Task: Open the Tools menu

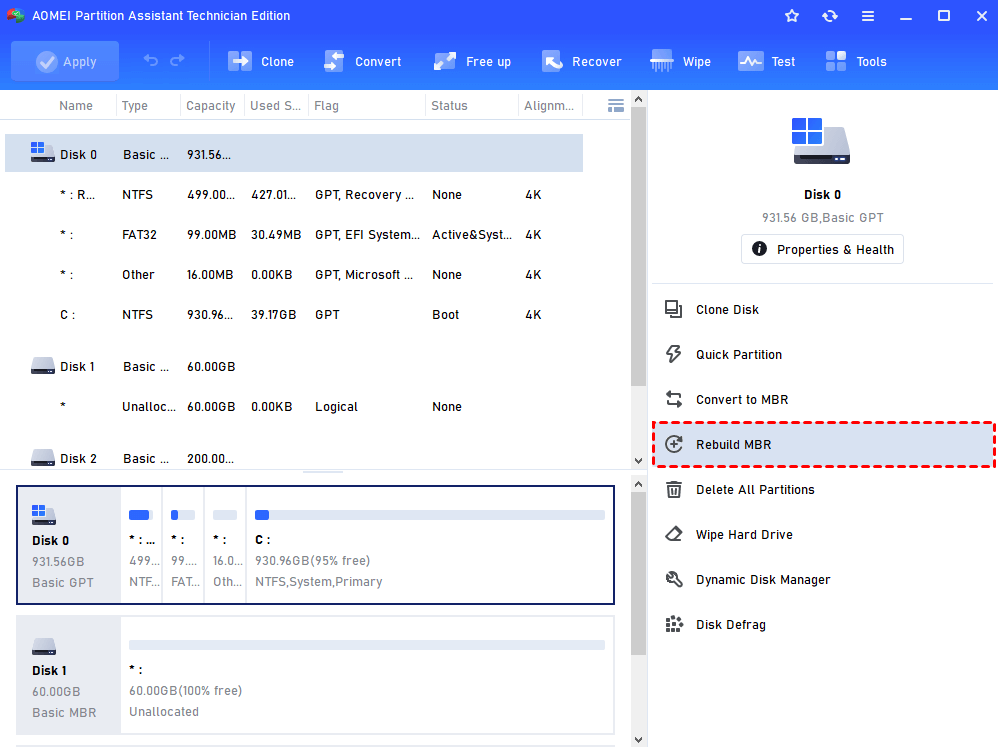Action: click(855, 61)
